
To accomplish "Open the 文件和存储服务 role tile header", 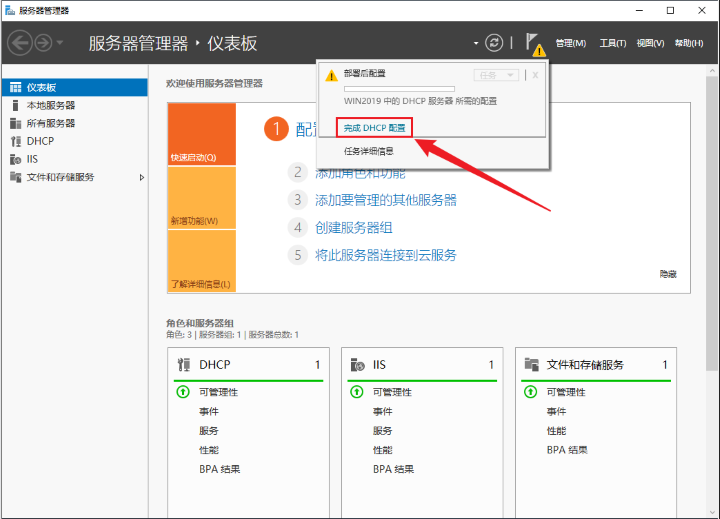I will click(596, 365).
